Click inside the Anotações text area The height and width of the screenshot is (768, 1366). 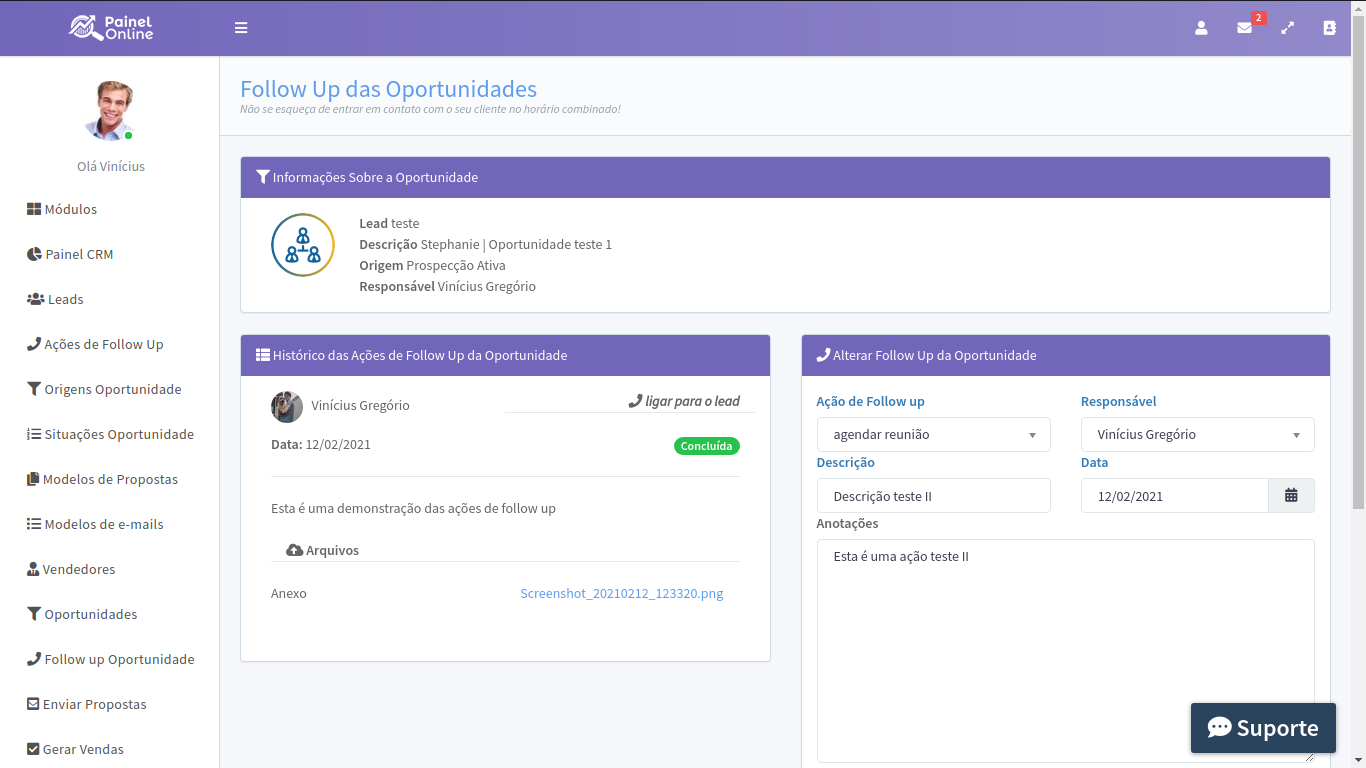(1066, 651)
